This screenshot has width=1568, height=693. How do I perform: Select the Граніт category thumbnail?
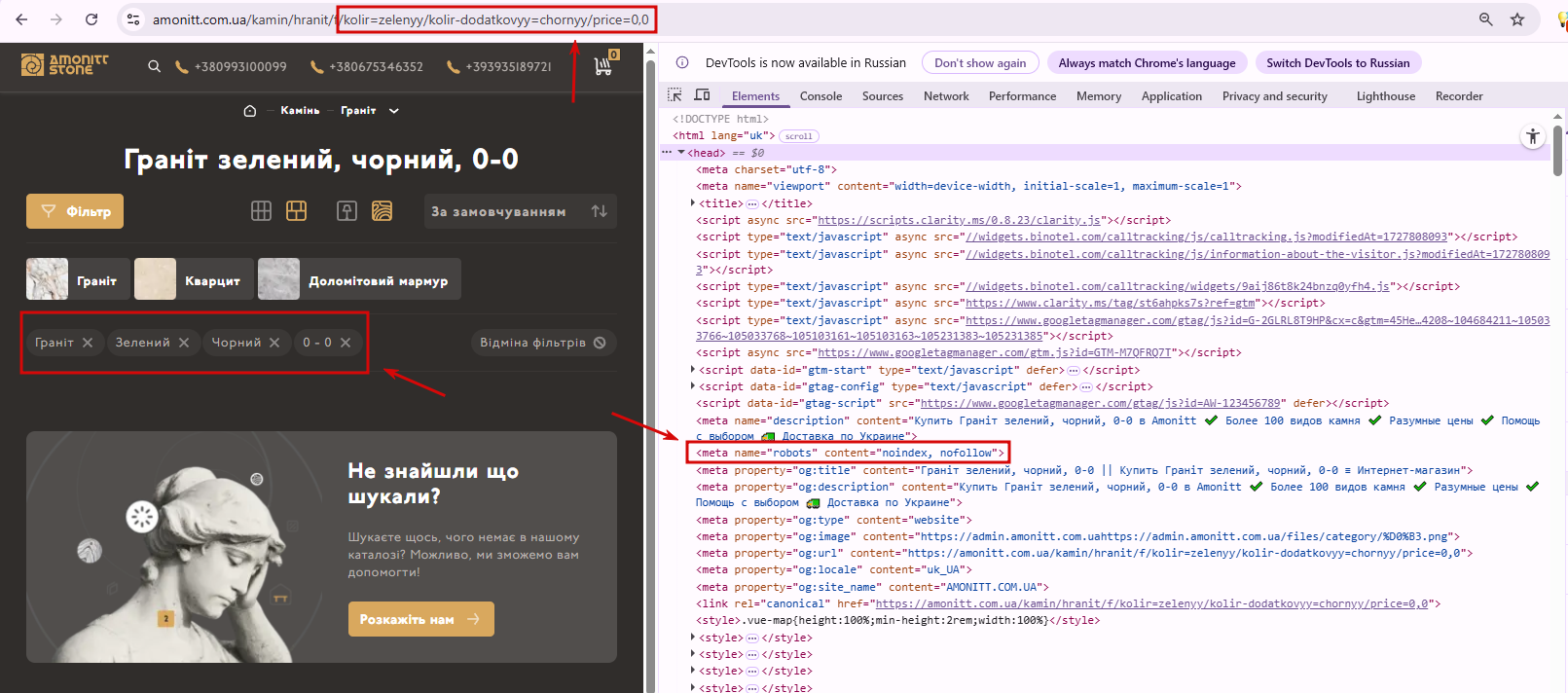pyautogui.click(x=78, y=279)
